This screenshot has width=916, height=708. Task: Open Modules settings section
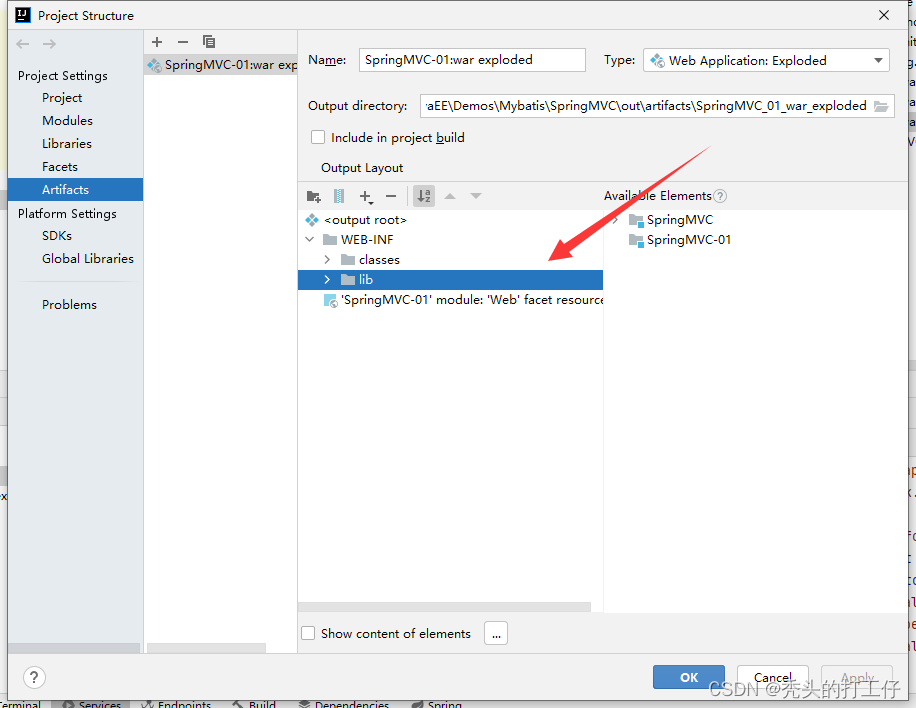click(x=67, y=120)
